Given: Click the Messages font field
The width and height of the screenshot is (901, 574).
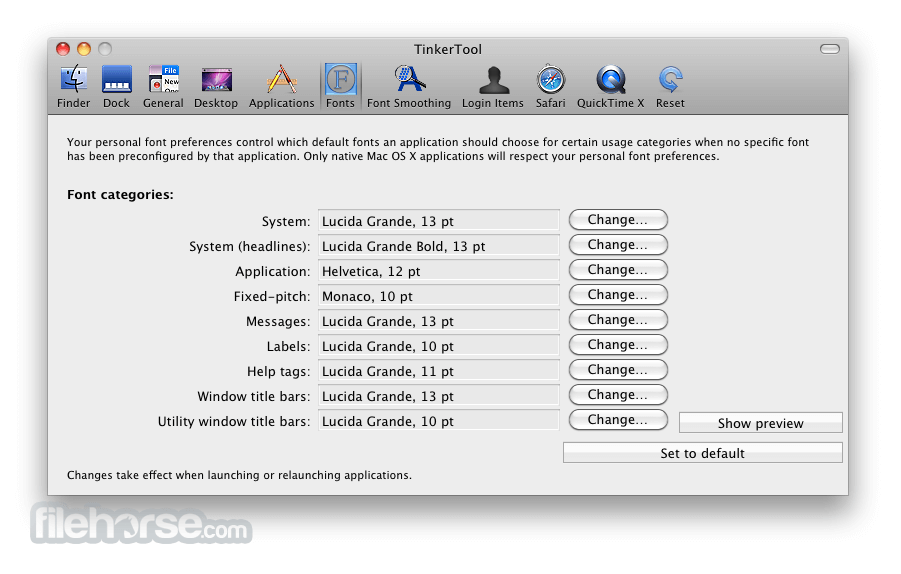Looking at the screenshot, I should pos(438,321).
